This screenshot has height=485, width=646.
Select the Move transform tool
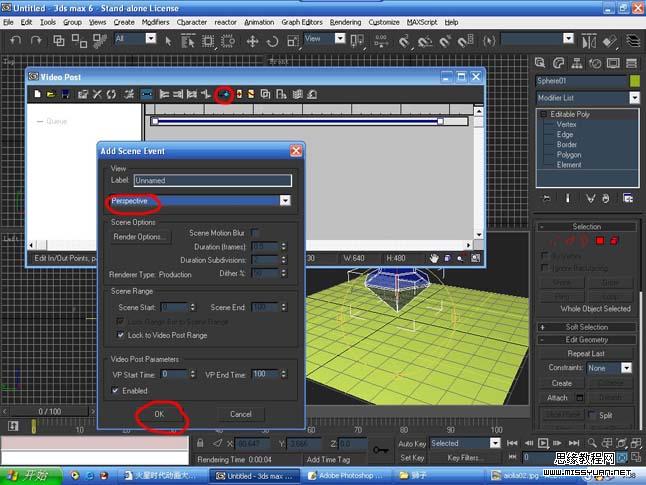252,41
